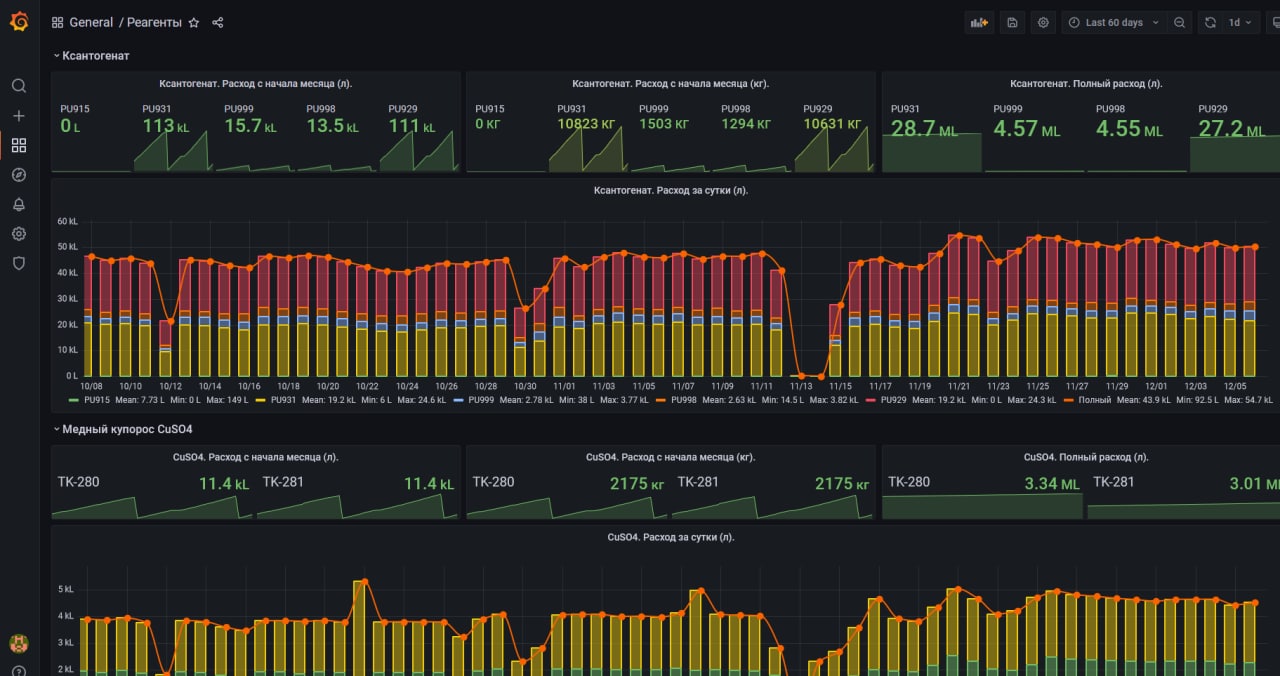Open the Alerting bell icon
The width and height of the screenshot is (1280, 676).
point(18,204)
